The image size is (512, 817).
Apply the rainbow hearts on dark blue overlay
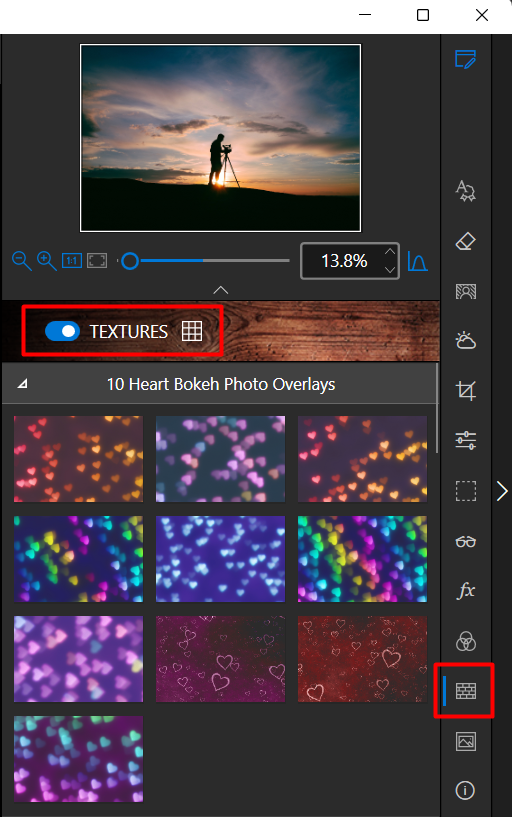[79, 559]
